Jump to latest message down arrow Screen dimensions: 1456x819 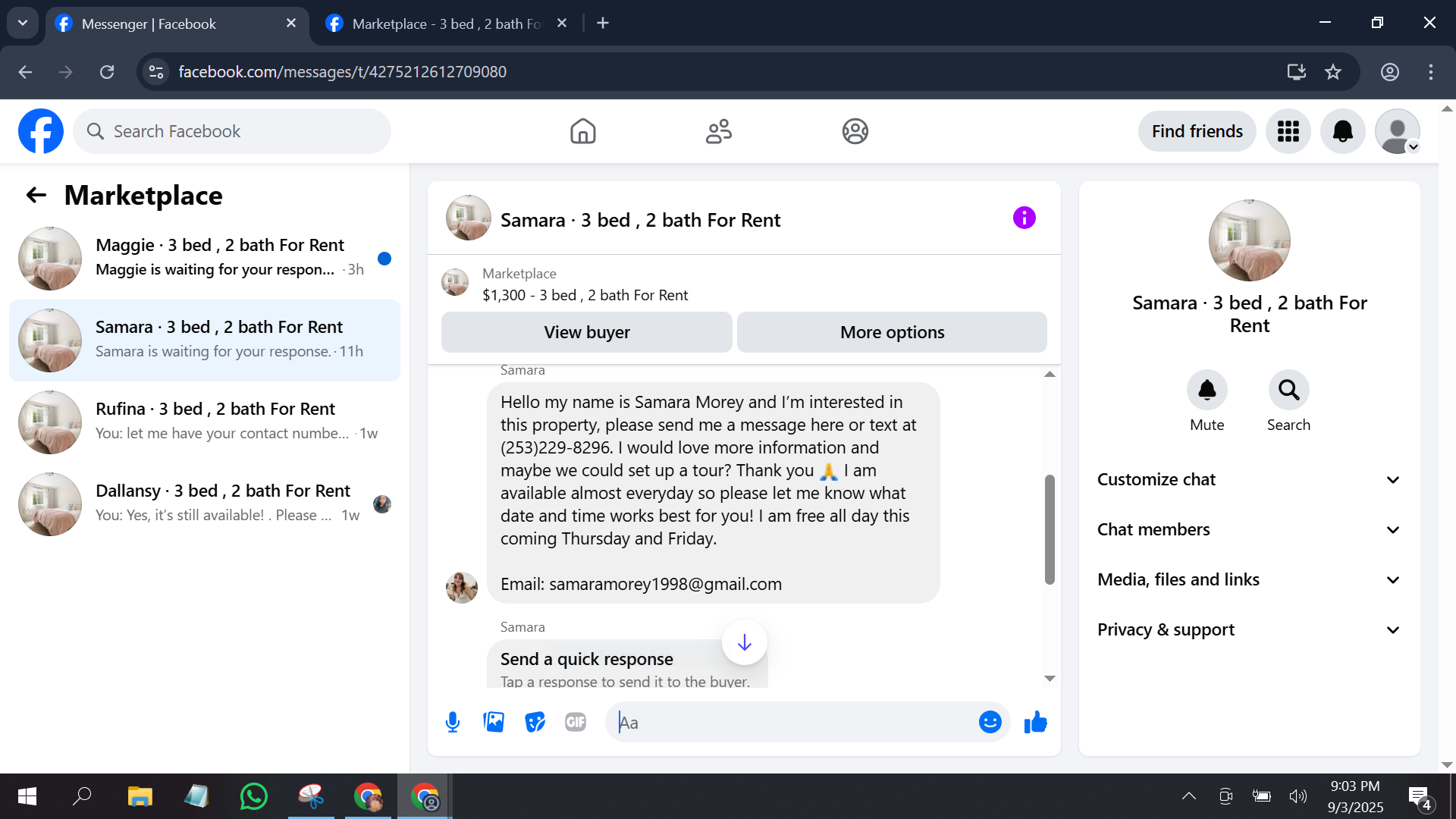745,643
